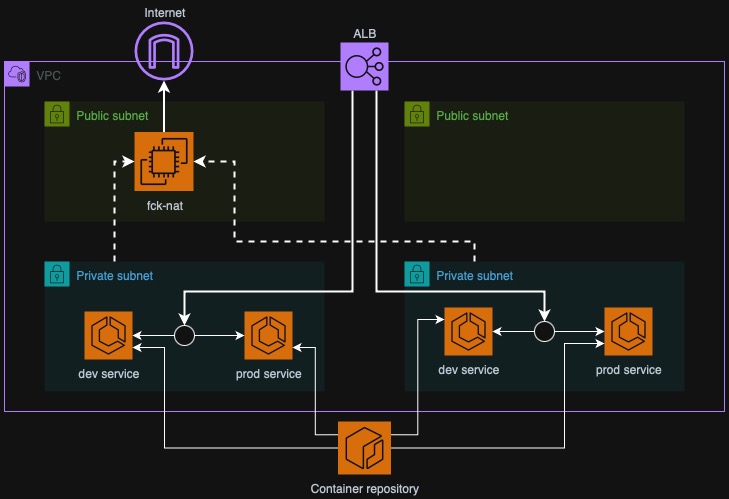The image size is (729, 499).
Task: Click the "ALB" text label
Action: coord(364,33)
